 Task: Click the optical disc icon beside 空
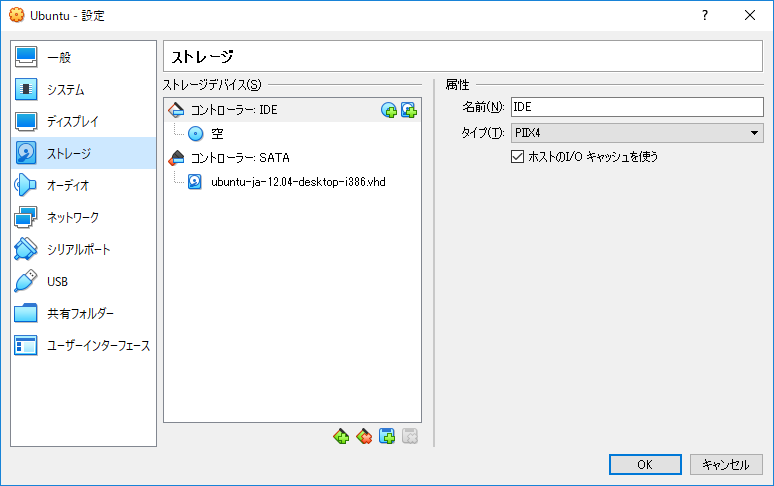(x=195, y=134)
